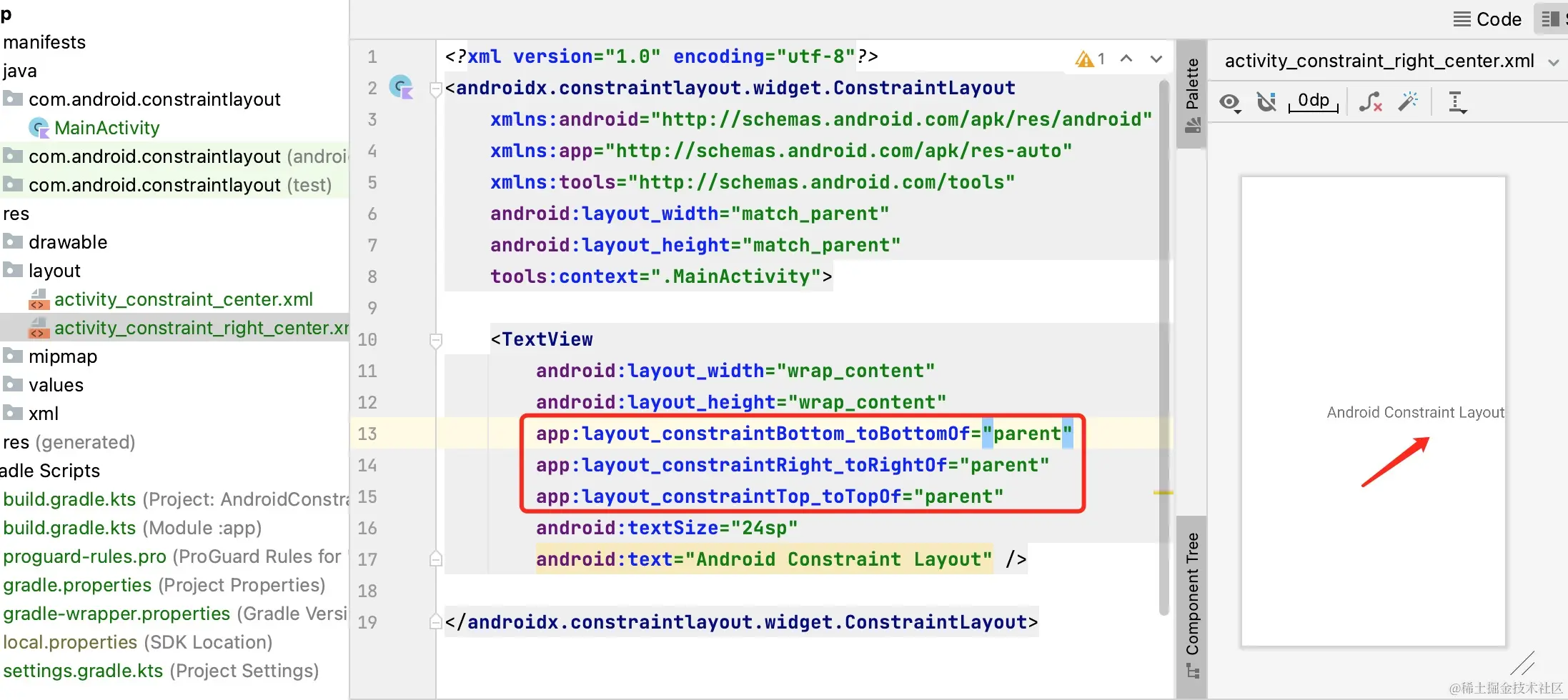Click fold end marker on line 19
The image size is (1568, 700).
[435, 621]
